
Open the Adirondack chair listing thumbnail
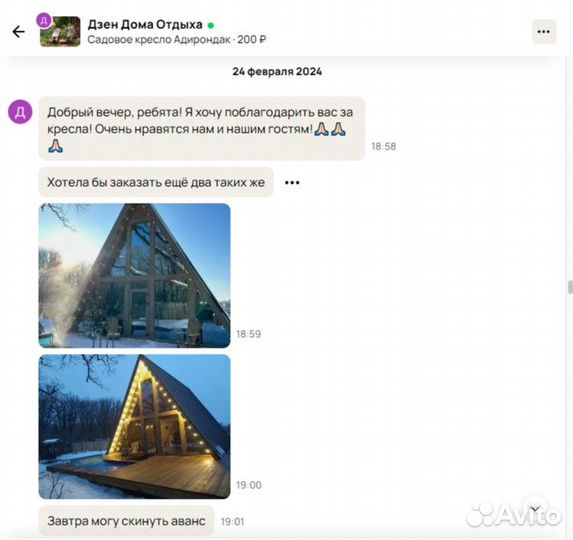point(61,32)
